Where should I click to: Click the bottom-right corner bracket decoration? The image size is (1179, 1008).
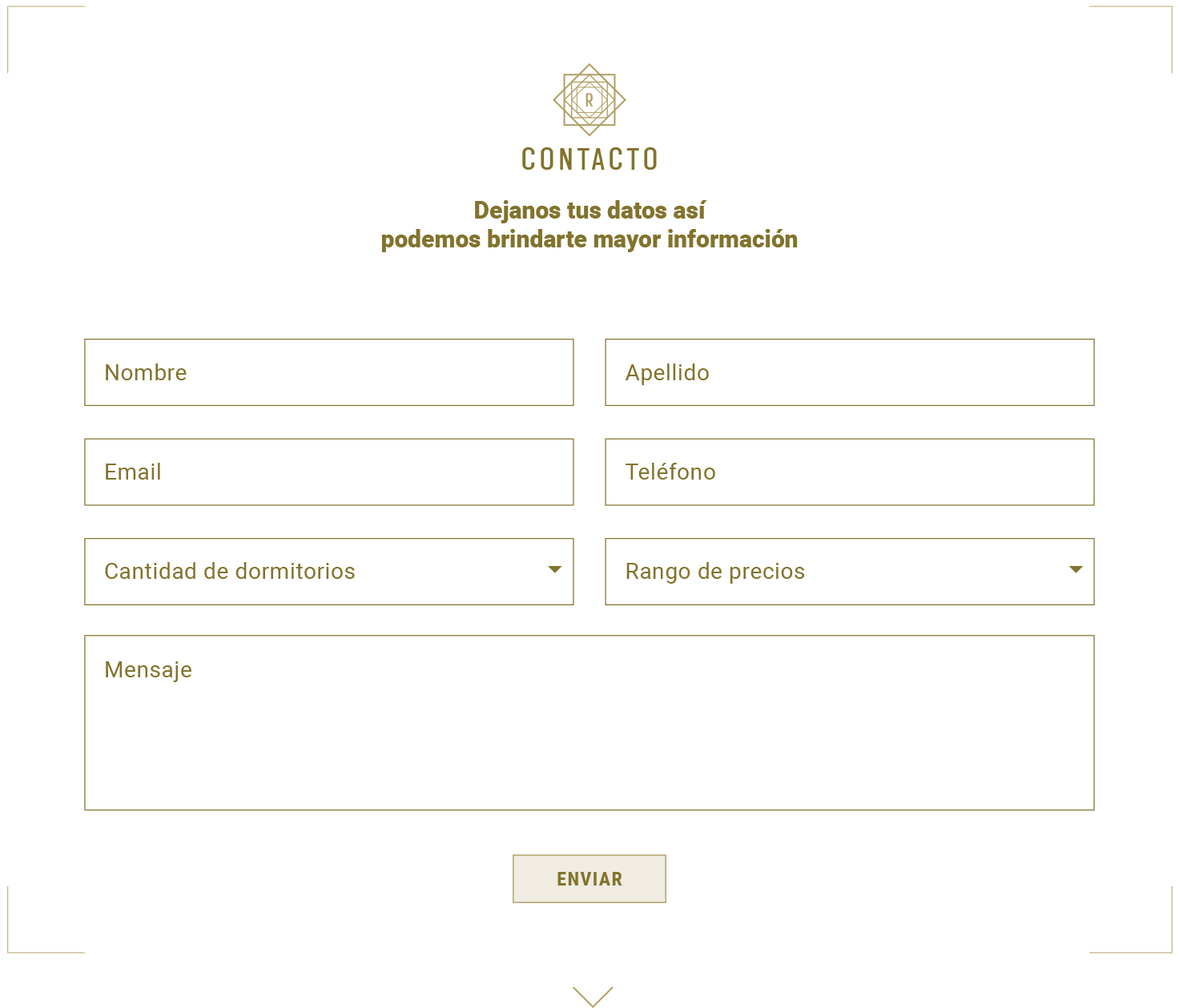(1169, 950)
